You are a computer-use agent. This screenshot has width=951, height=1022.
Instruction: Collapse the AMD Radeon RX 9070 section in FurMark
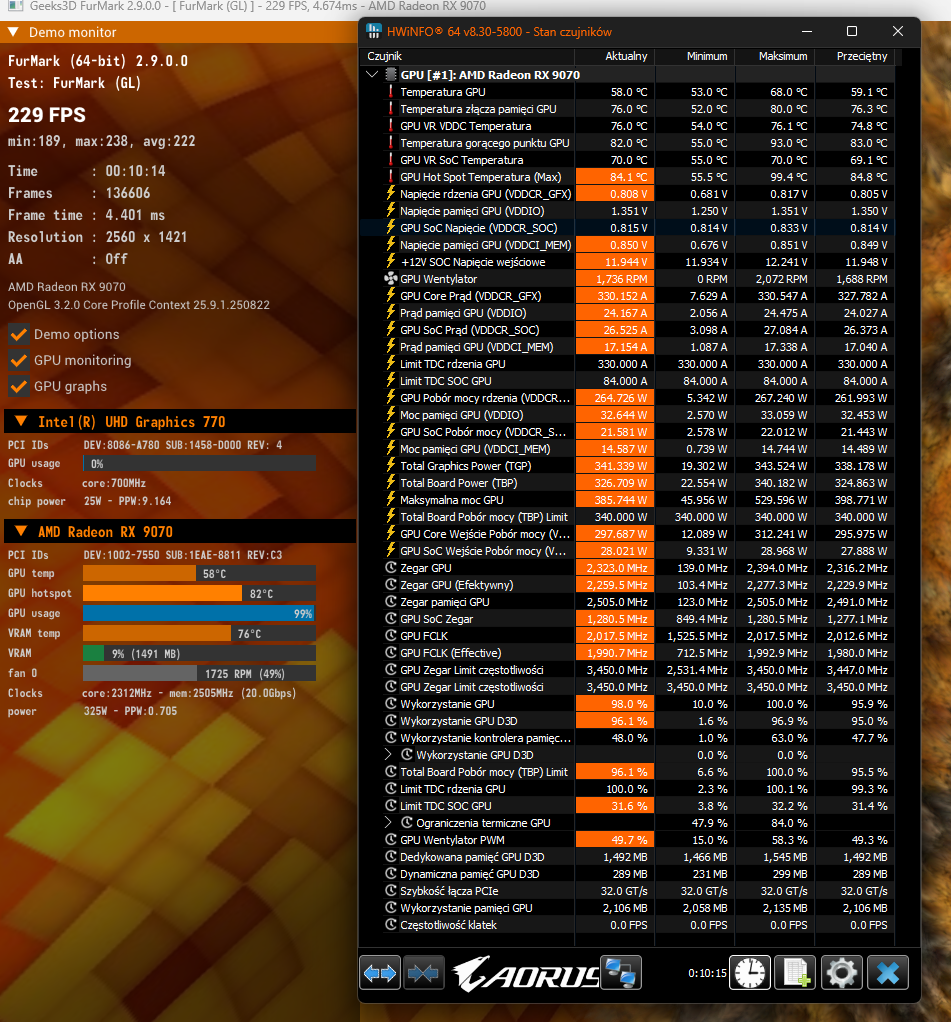(21, 531)
